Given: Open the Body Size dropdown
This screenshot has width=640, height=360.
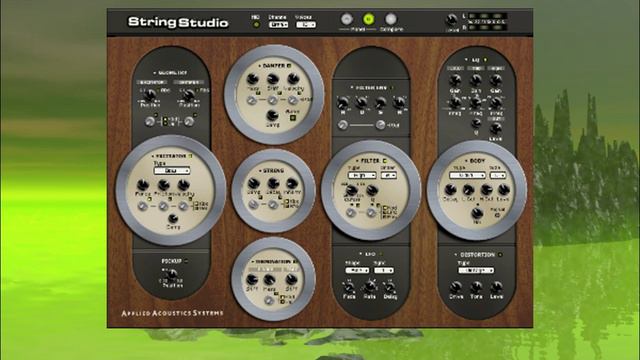Looking at the screenshot, I should [x=498, y=176].
